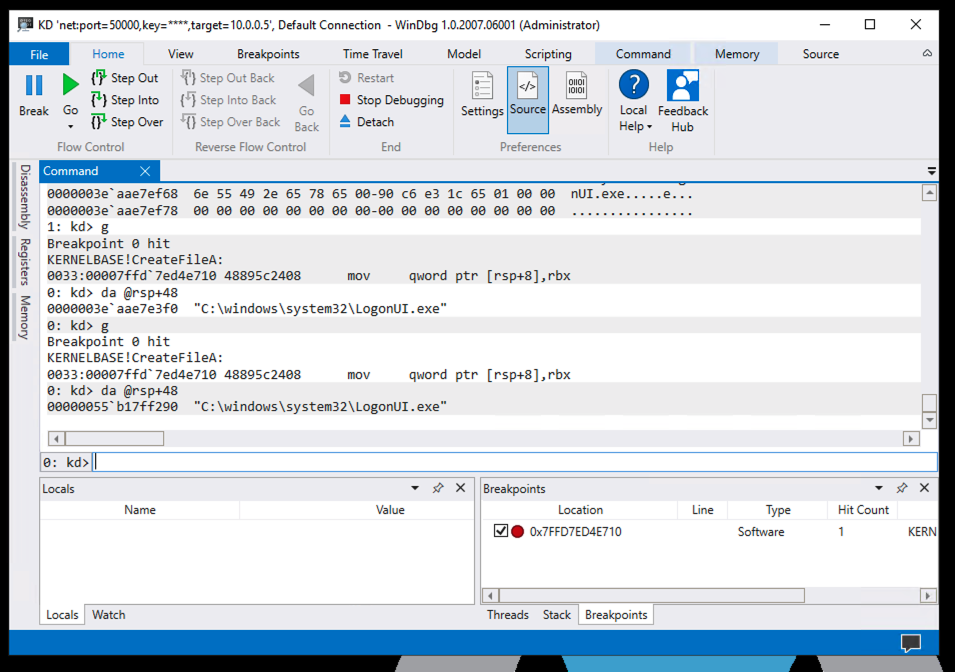The width and height of the screenshot is (955, 672).
Task: Click Restart in End group
Action: point(366,78)
